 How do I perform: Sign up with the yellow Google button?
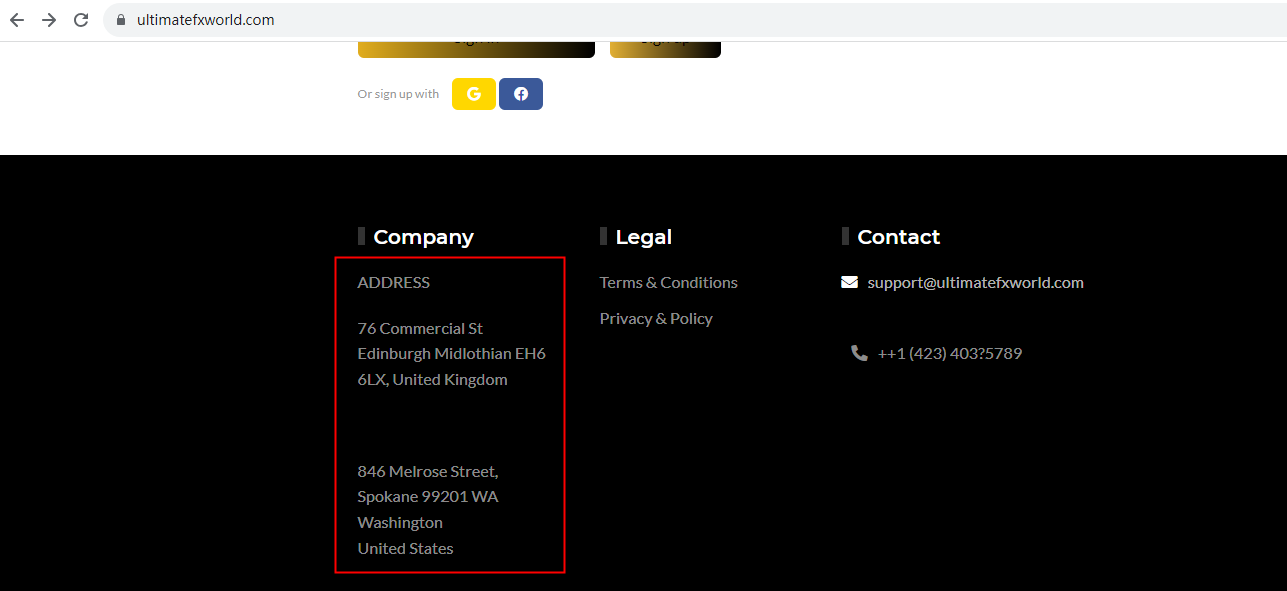(x=474, y=94)
